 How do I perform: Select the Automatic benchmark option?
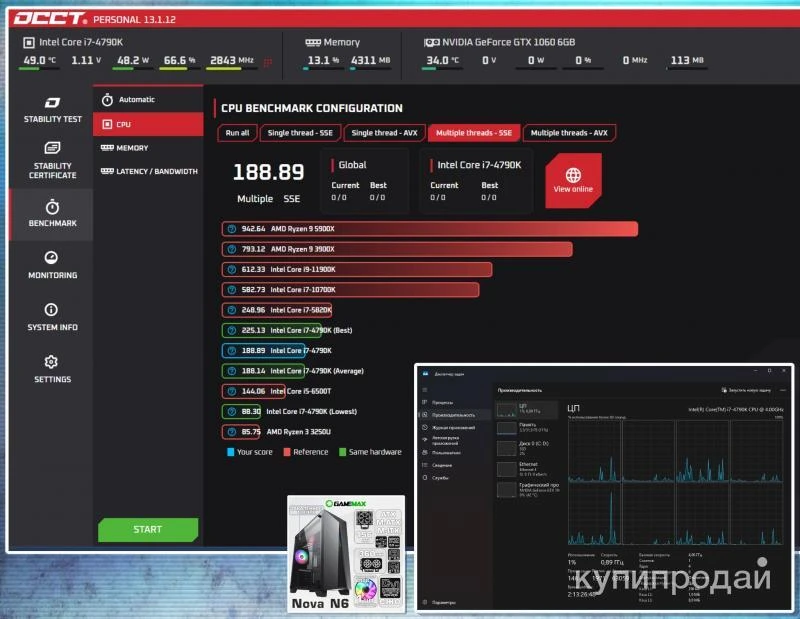pyautogui.click(x=136, y=99)
